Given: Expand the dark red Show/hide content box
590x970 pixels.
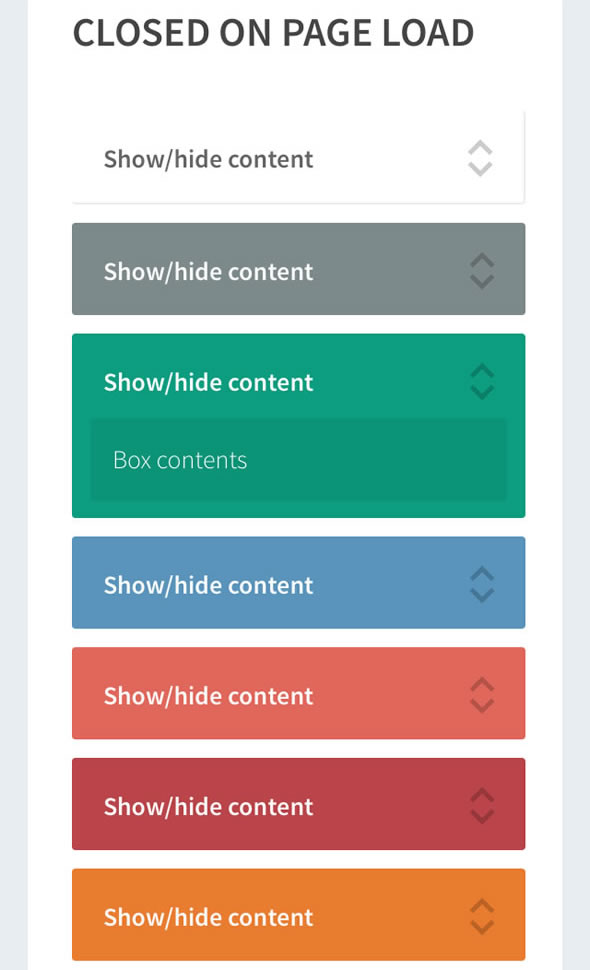Looking at the screenshot, I should pyautogui.click(x=299, y=804).
